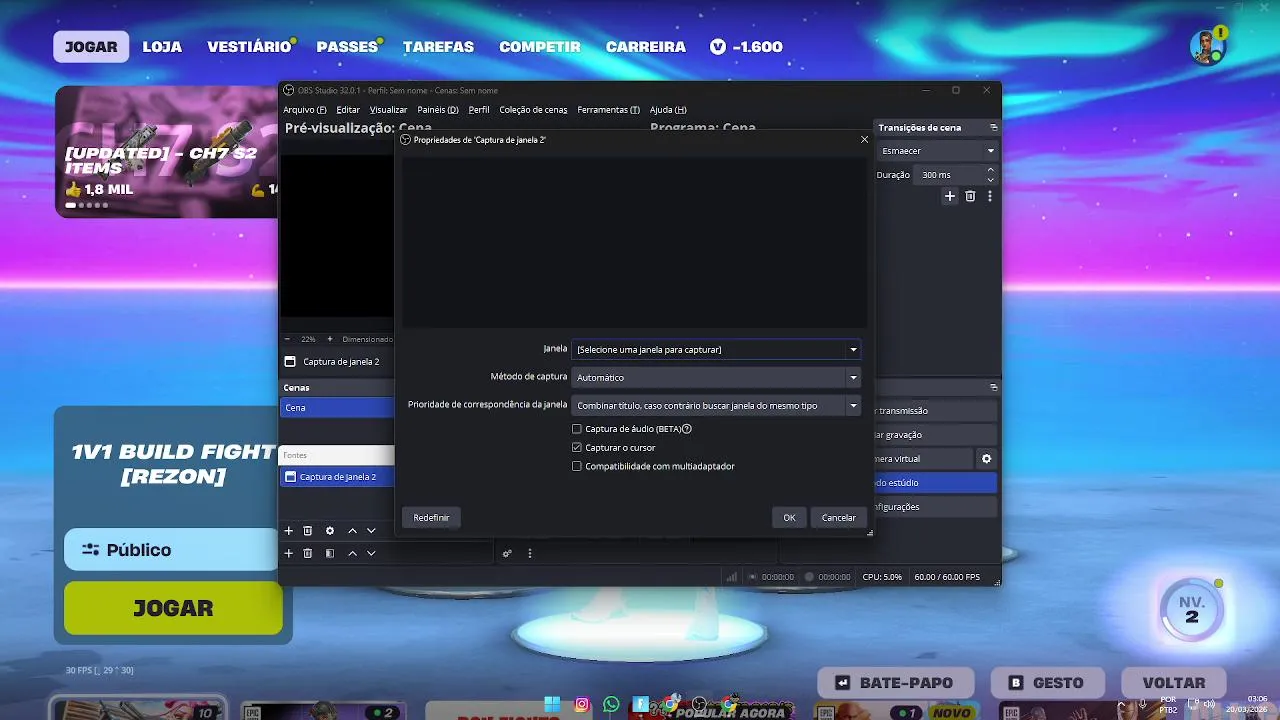Click window icon beside Captura de janela 2
The width and height of the screenshot is (1280, 720).
(x=290, y=362)
